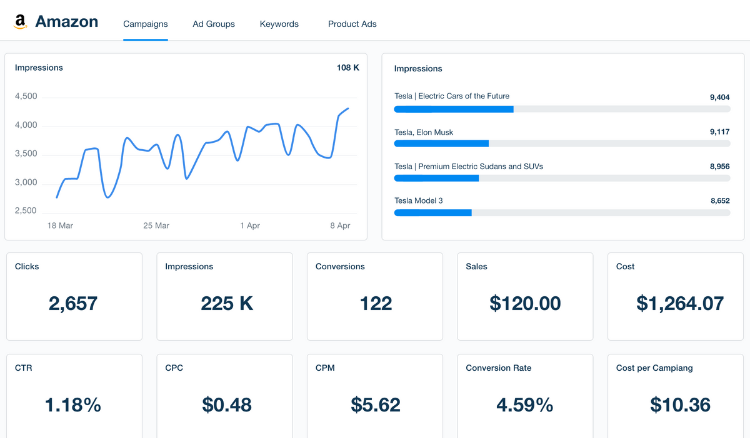Click the $1,264.07 cost value

point(680,303)
